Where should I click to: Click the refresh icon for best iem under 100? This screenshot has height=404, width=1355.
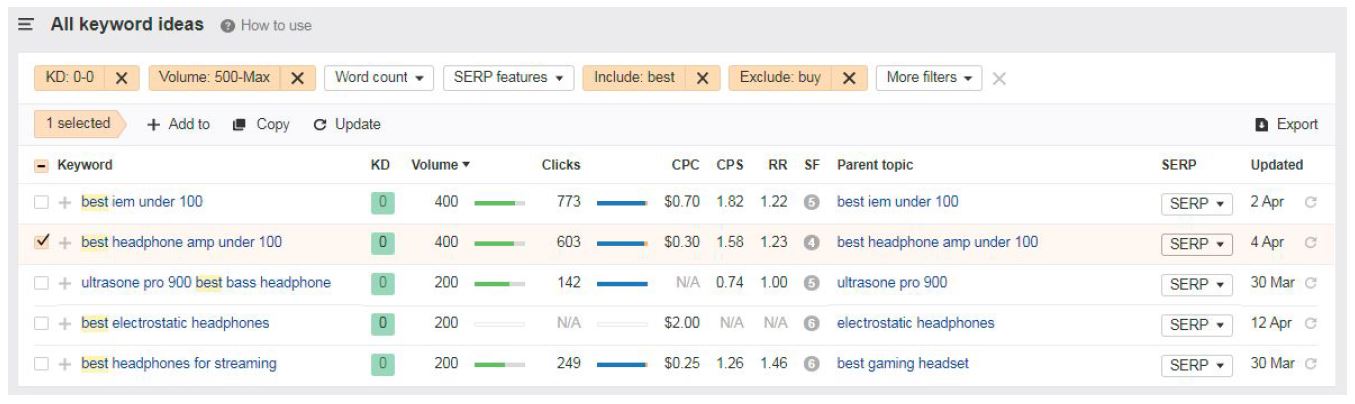(1309, 202)
